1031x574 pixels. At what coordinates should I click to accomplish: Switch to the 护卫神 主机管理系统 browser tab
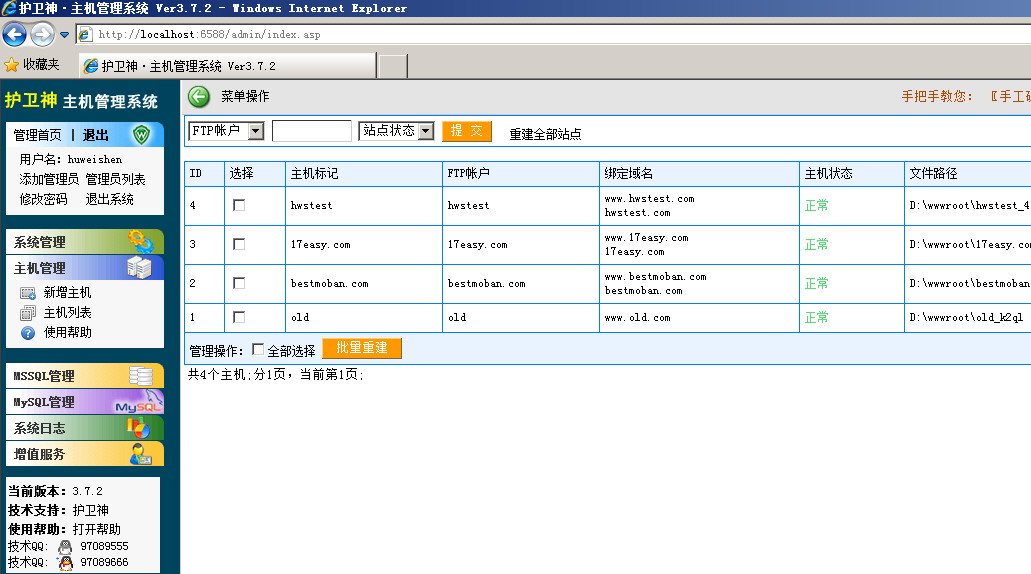coord(228,66)
